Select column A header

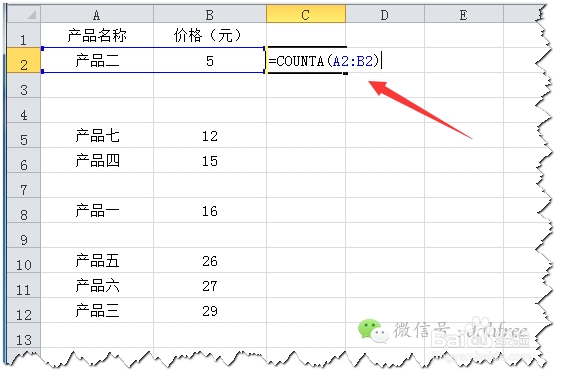click(x=97, y=15)
